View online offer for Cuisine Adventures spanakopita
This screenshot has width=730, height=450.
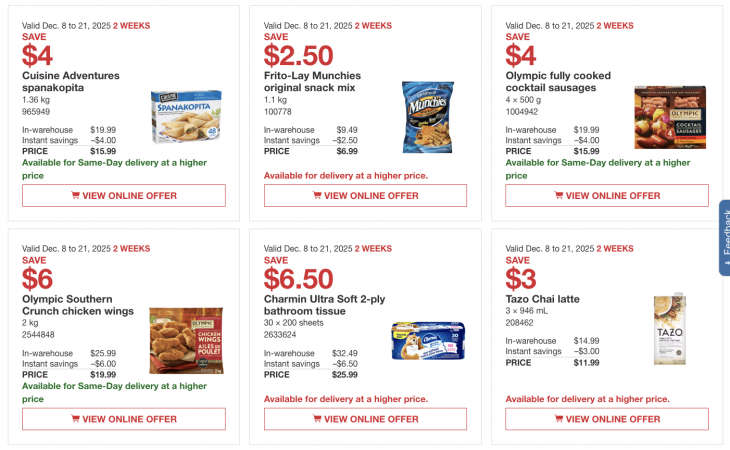click(124, 196)
